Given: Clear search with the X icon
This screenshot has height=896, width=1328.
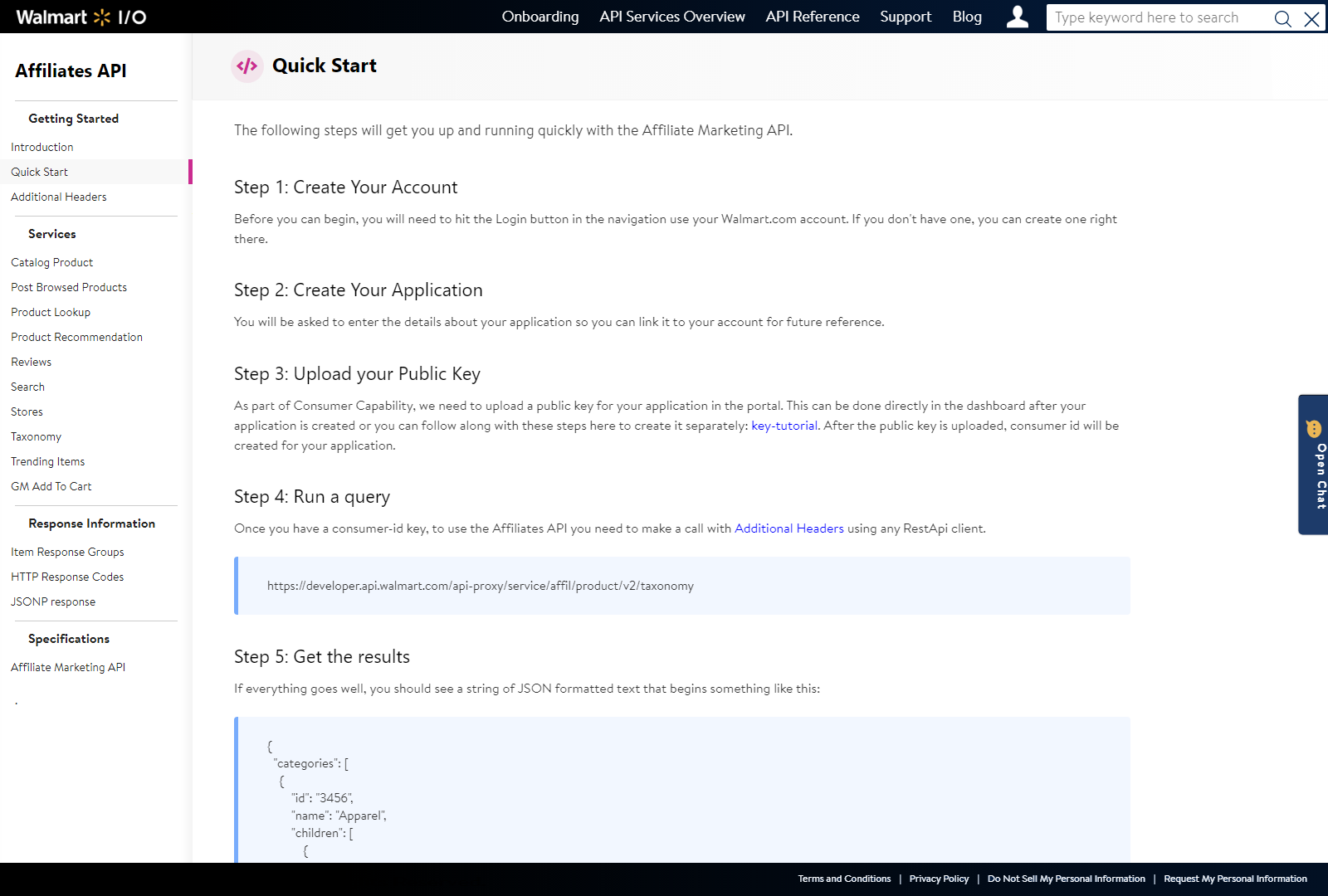Looking at the screenshot, I should (x=1311, y=18).
